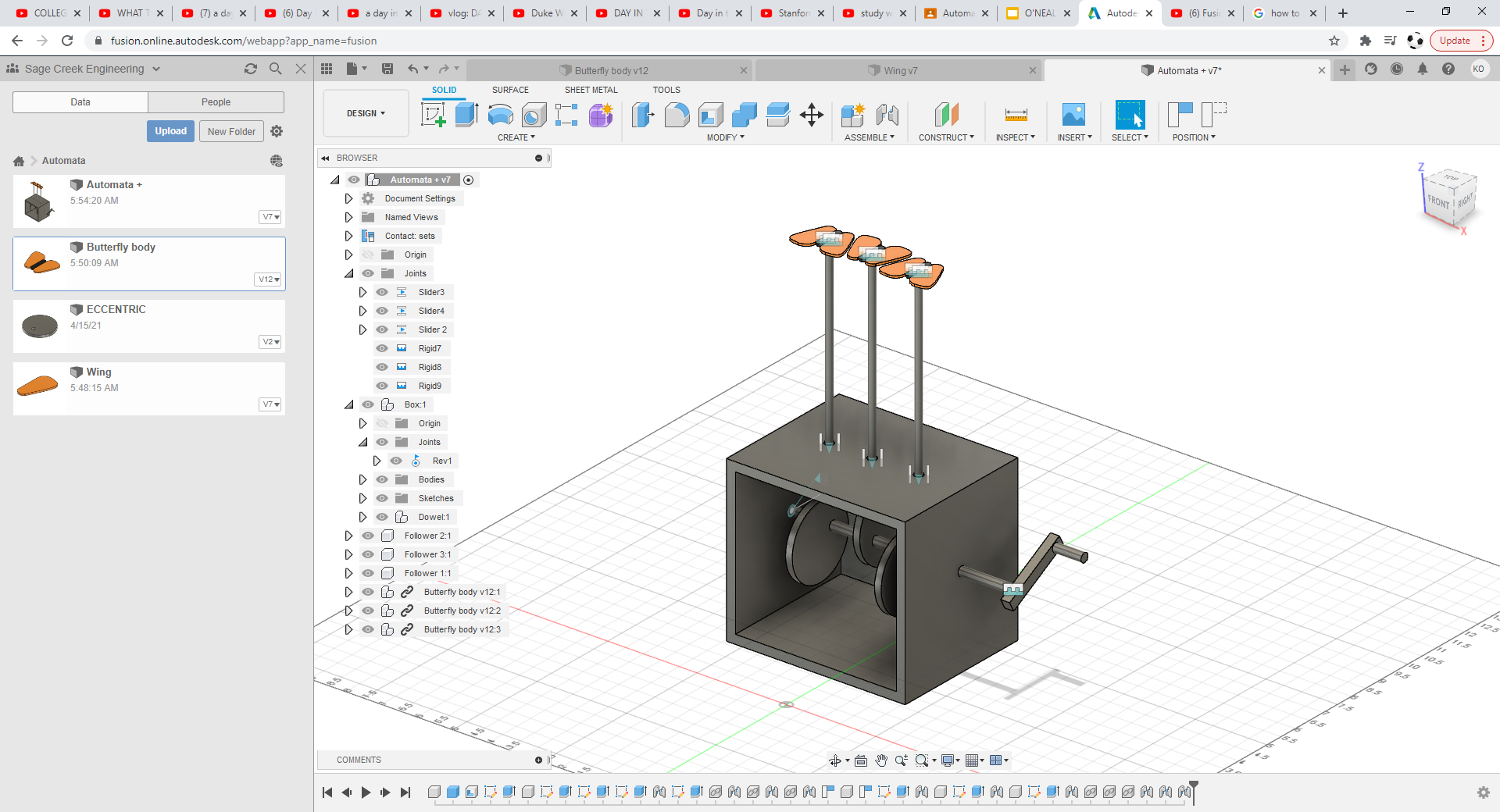
Task: Toggle visibility of Butterfly body v12:3
Action: click(x=368, y=629)
